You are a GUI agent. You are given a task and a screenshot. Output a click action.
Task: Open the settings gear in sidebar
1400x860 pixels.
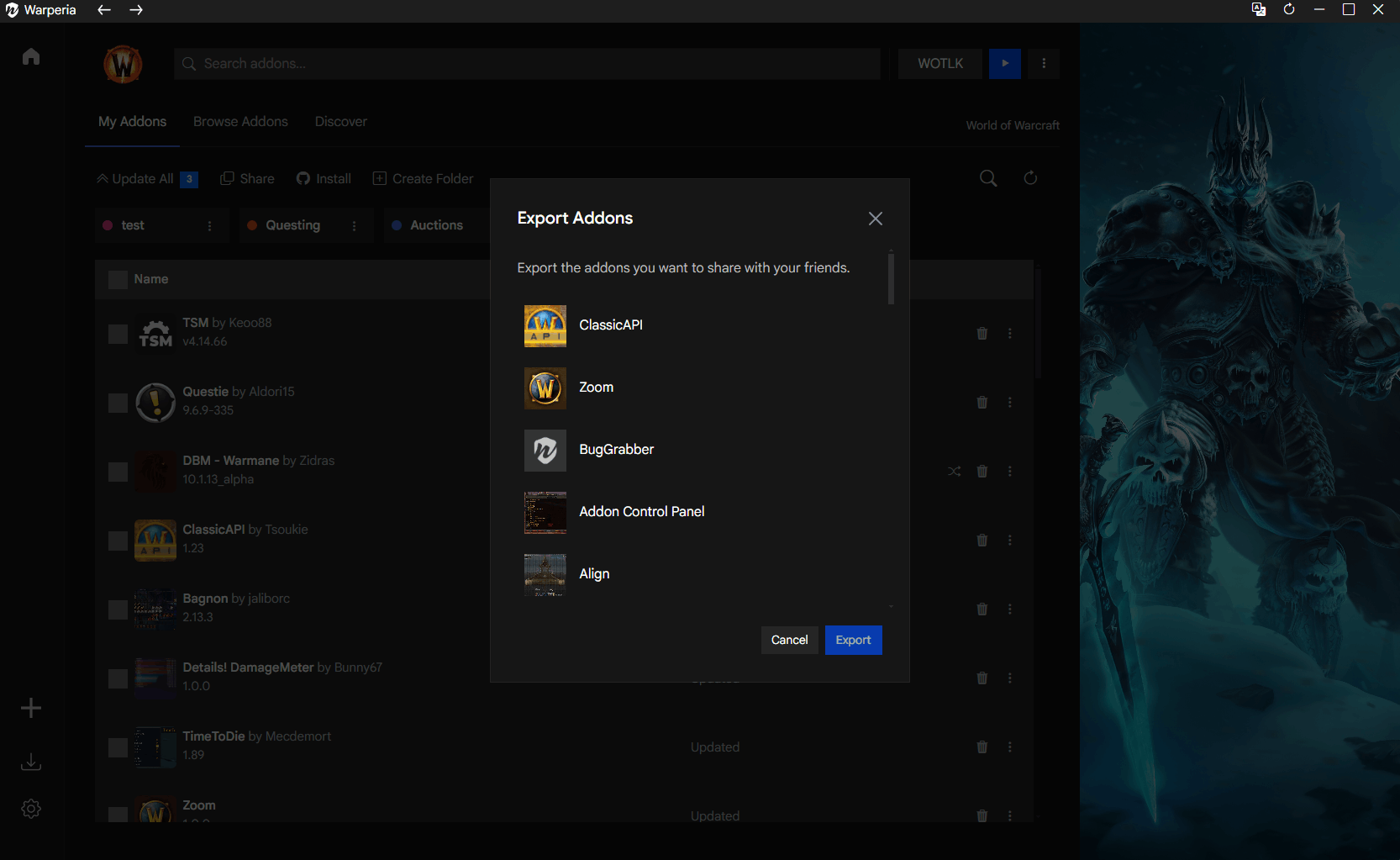[31, 809]
